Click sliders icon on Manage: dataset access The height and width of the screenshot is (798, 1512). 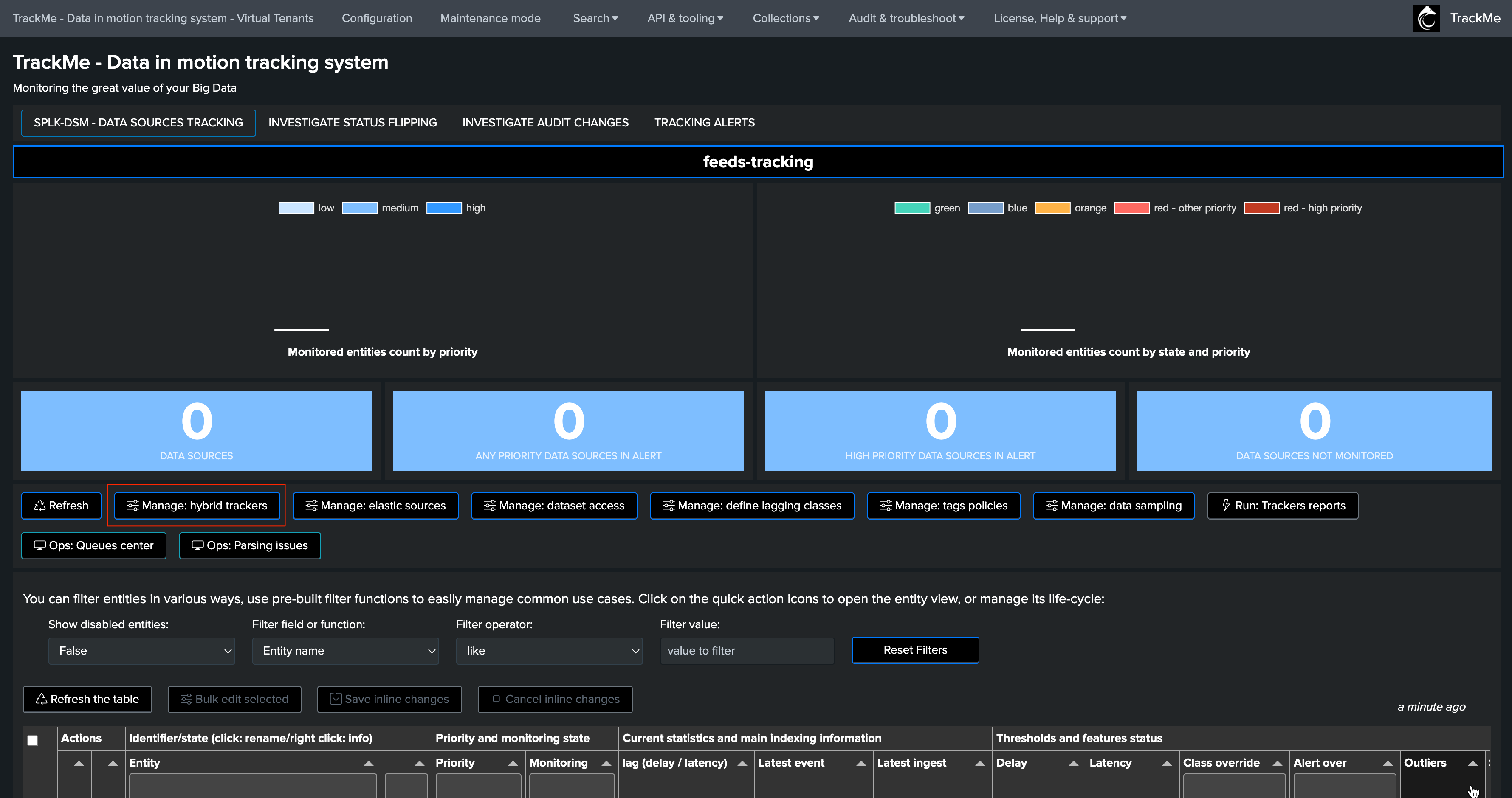click(490, 505)
